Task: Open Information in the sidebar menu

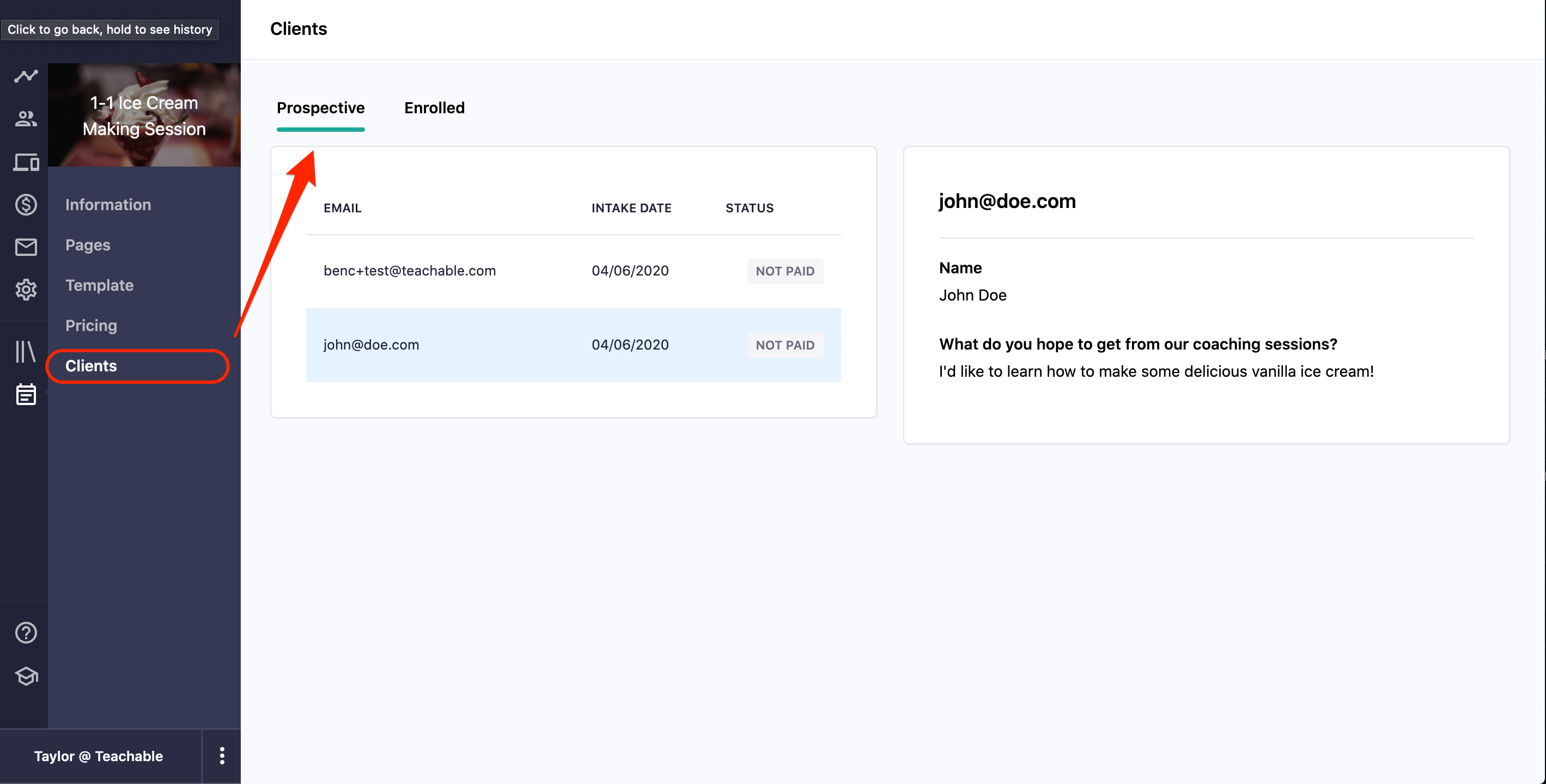Action: [108, 205]
